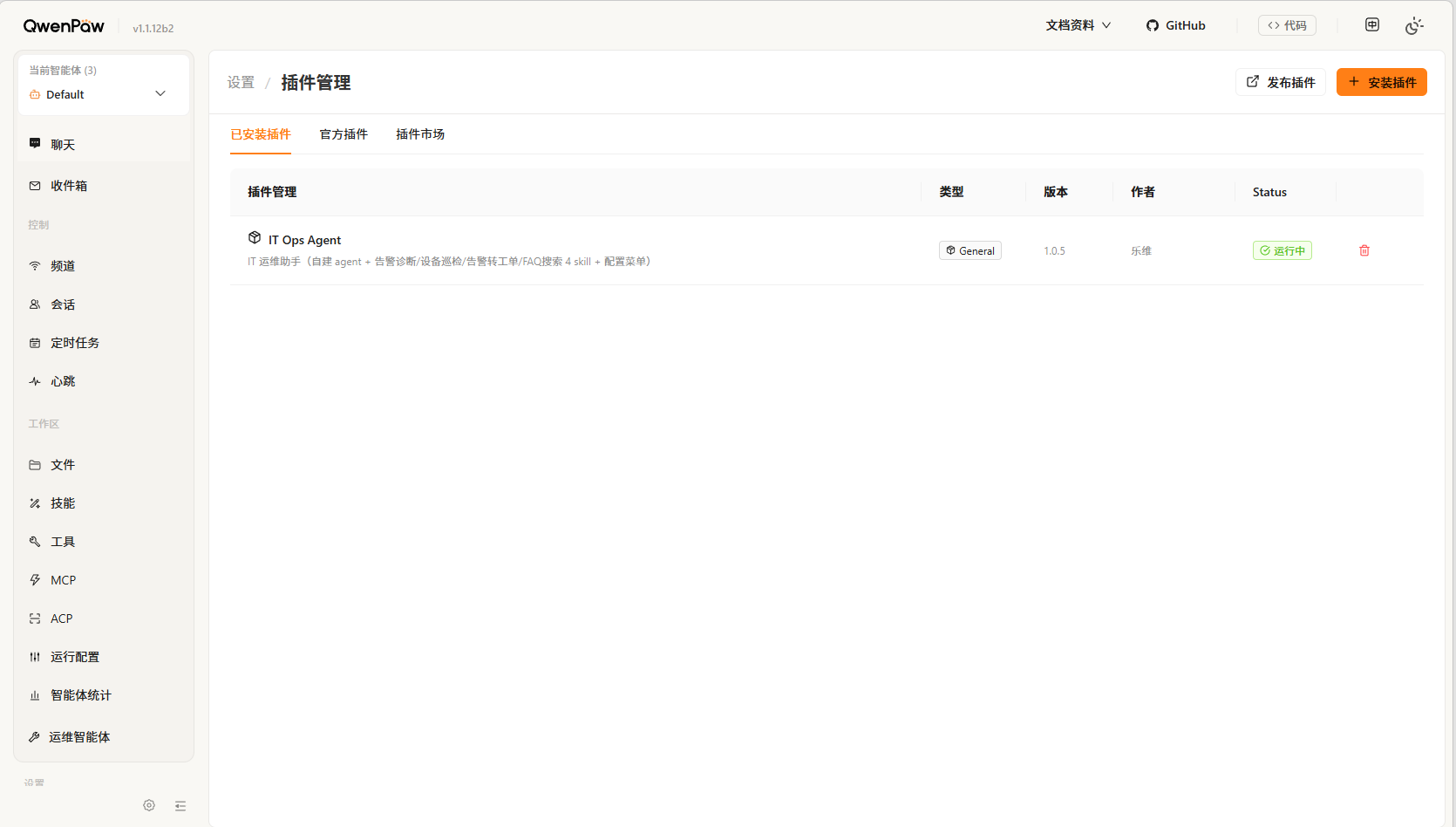The width and height of the screenshot is (1456, 827).
Task: Click the IT 运维助手 description text
Action: click(449, 262)
